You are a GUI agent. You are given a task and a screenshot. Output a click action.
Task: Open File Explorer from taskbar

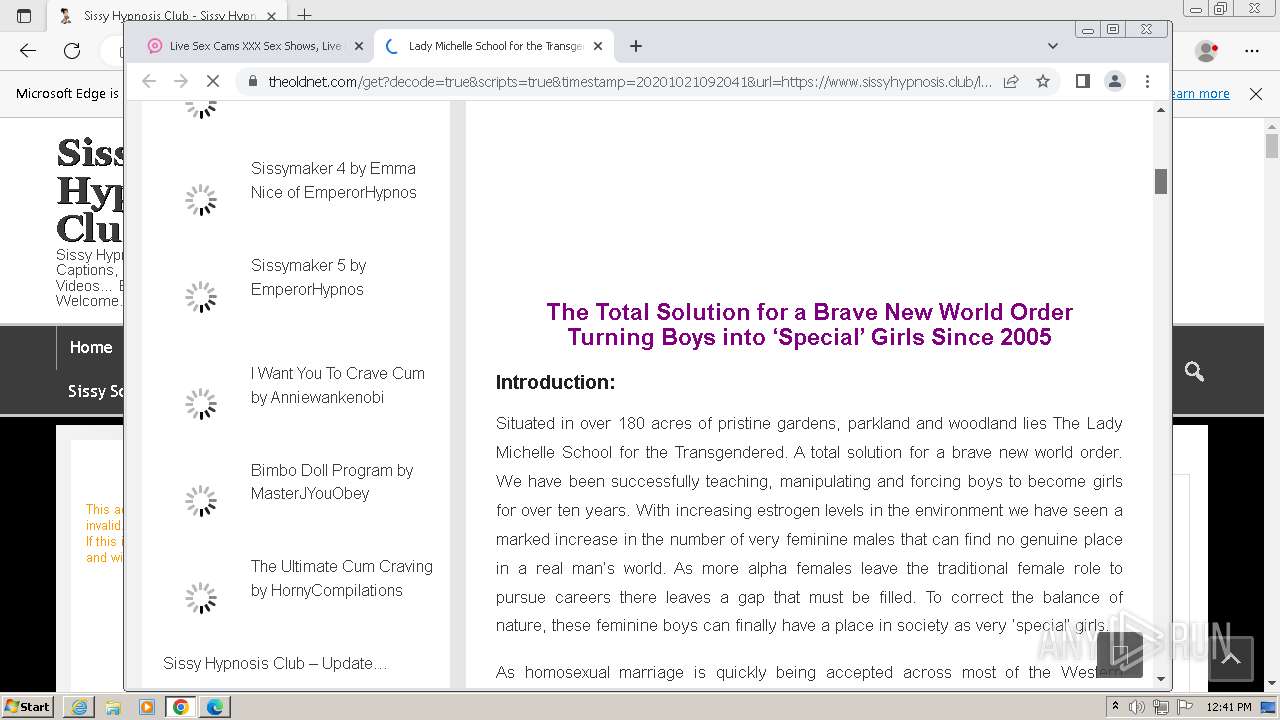pyautogui.click(x=113, y=707)
